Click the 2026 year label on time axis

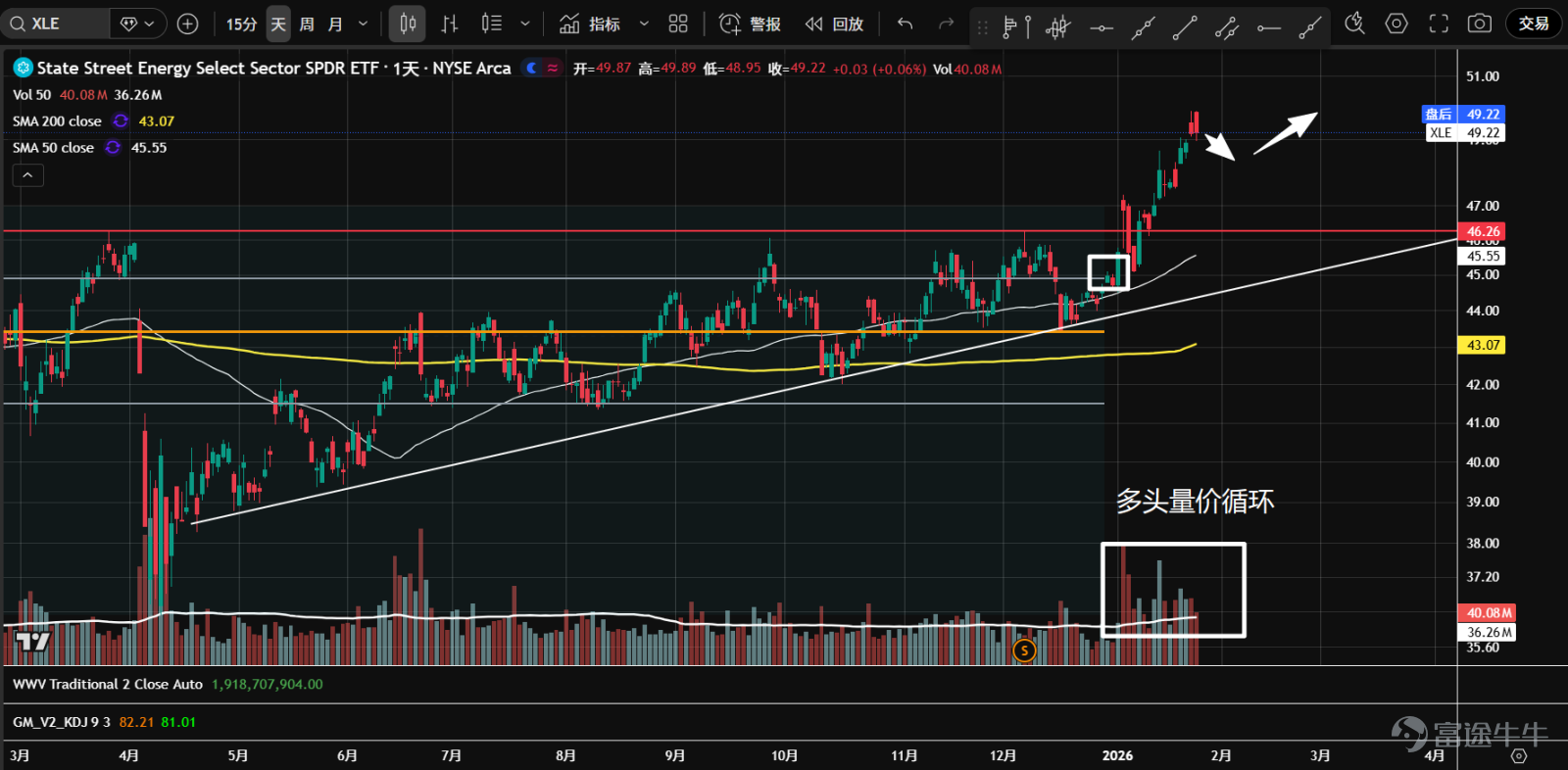pos(1117,755)
